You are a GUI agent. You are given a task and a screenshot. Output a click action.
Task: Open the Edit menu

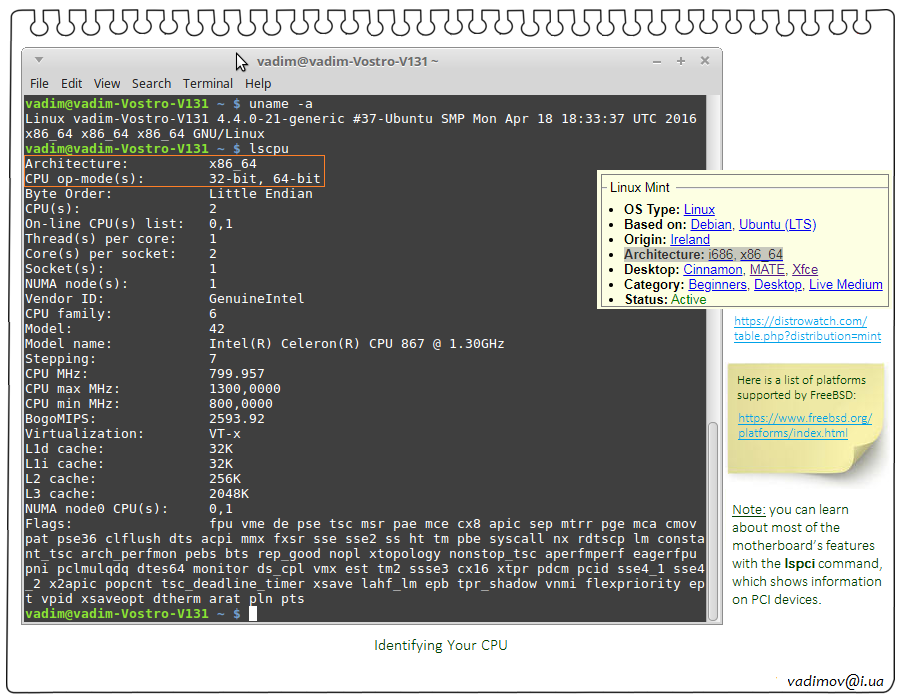(x=71, y=84)
